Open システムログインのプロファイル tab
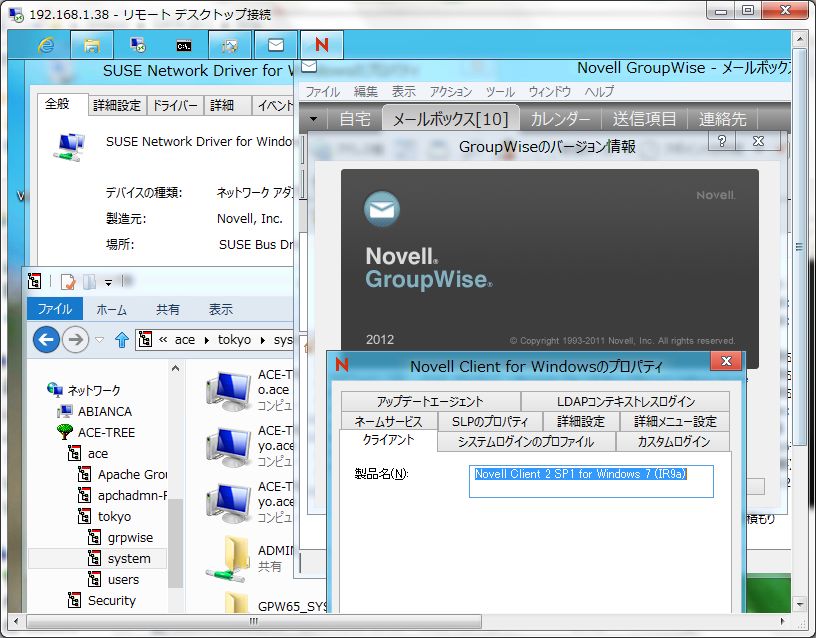816x638 pixels. point(526,441)
